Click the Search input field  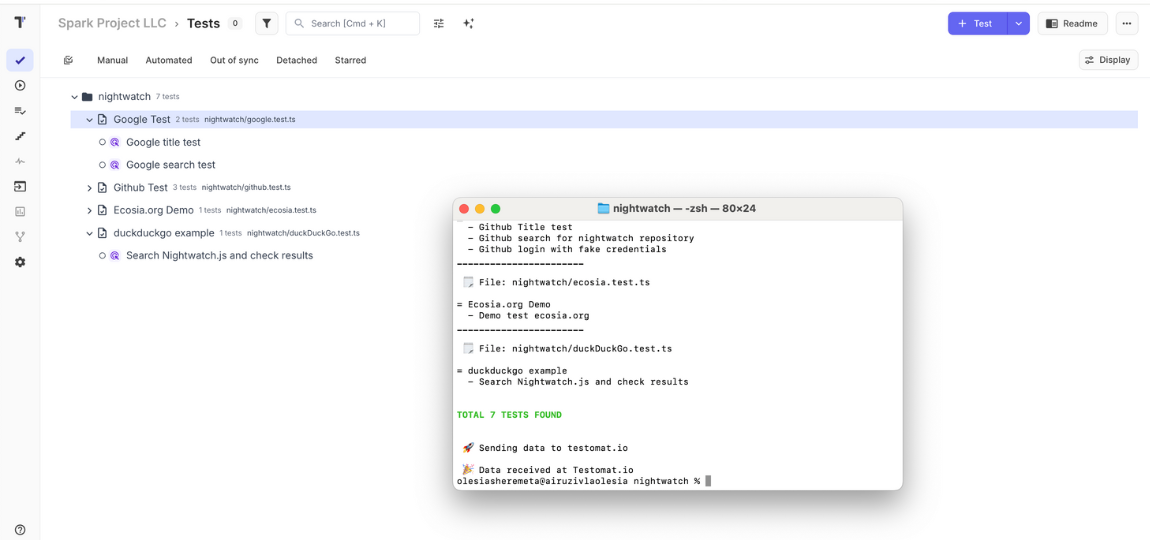point(353,23)
